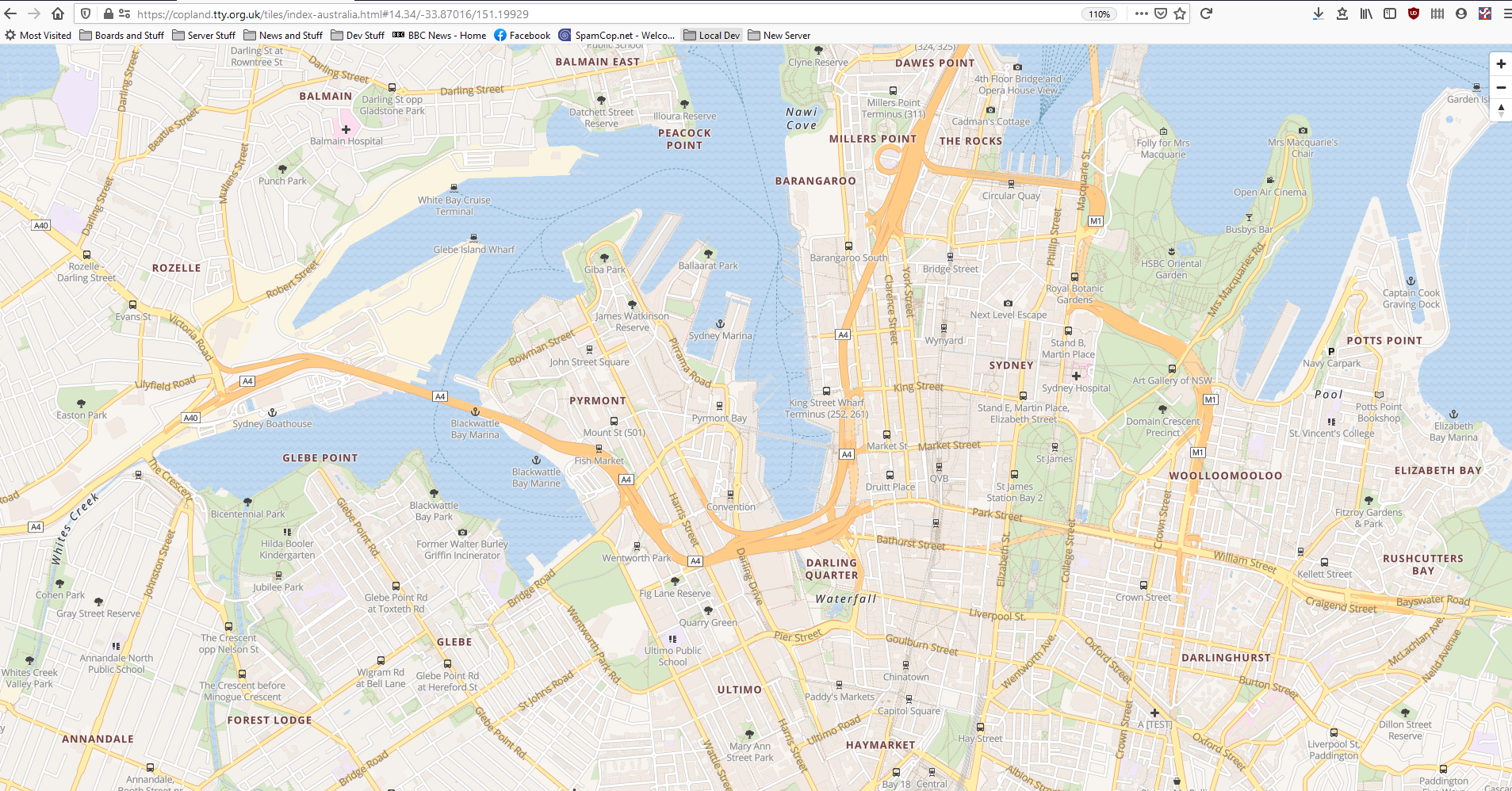Click the HAYMARKET label
Image resolution: width=1512 pixels, height=791 pixels.
(x=880, y=745)
